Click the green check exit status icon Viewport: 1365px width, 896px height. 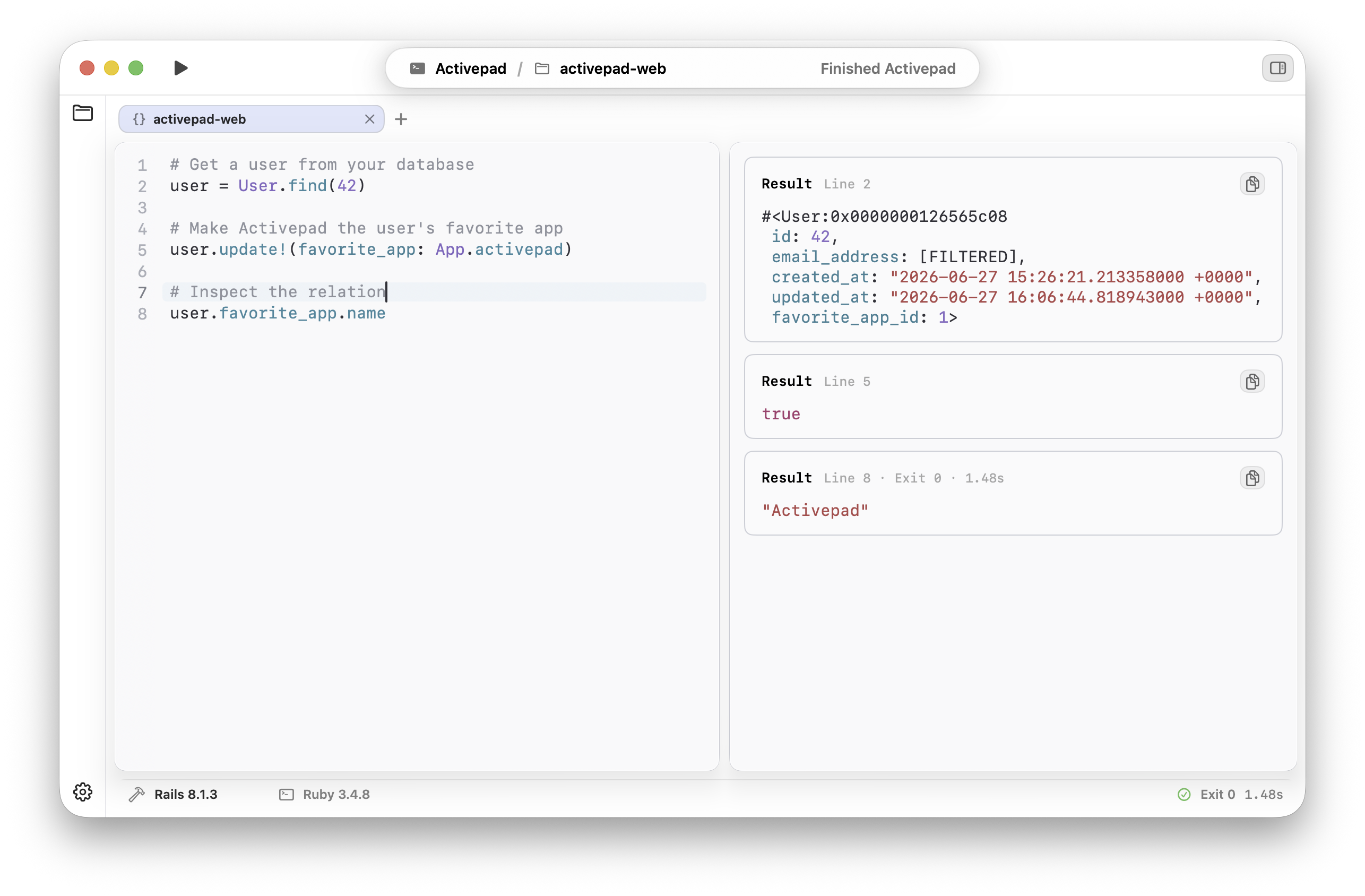click(1184, 794)
